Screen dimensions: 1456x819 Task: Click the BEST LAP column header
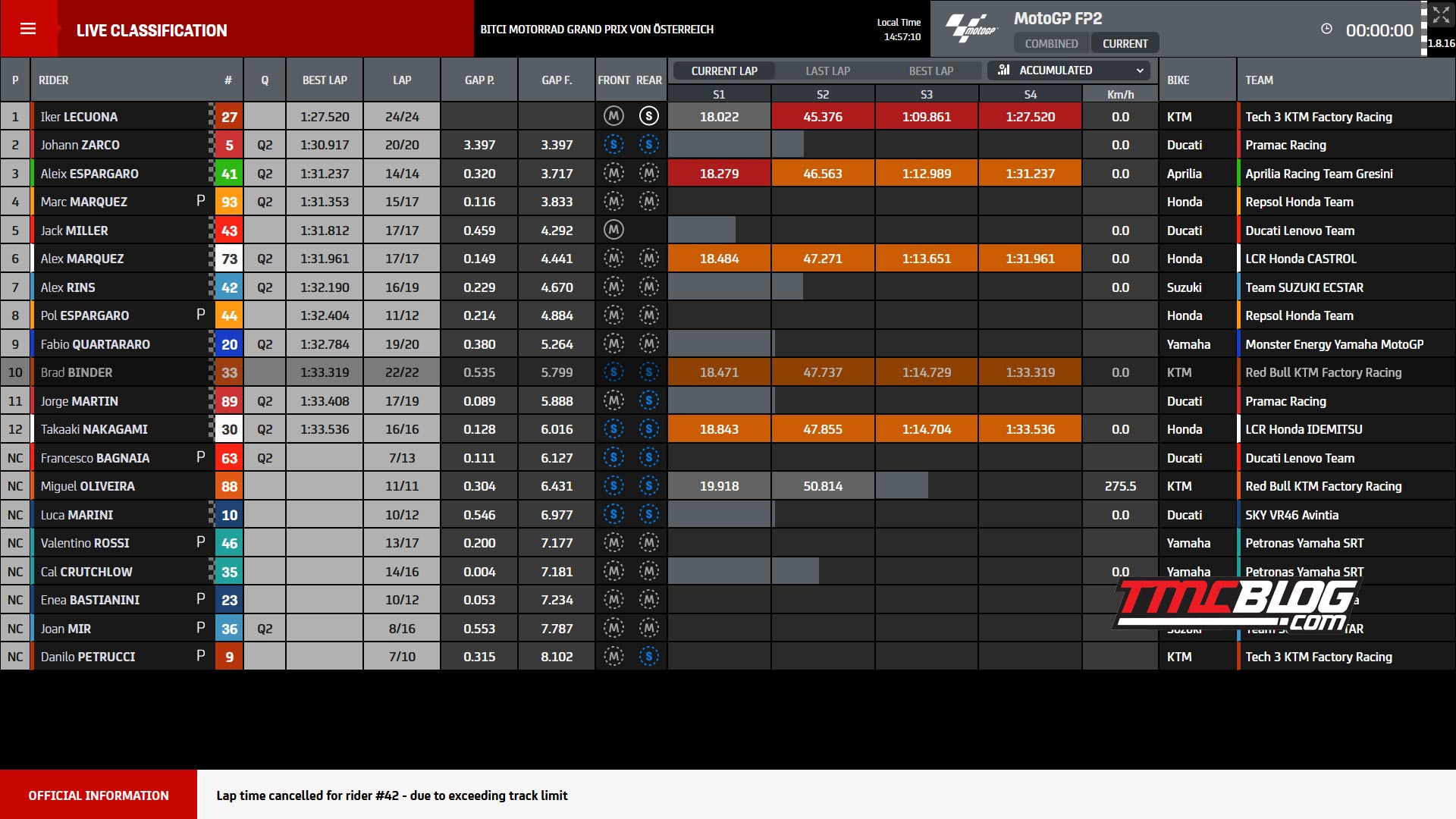click(x=325, y=80)
